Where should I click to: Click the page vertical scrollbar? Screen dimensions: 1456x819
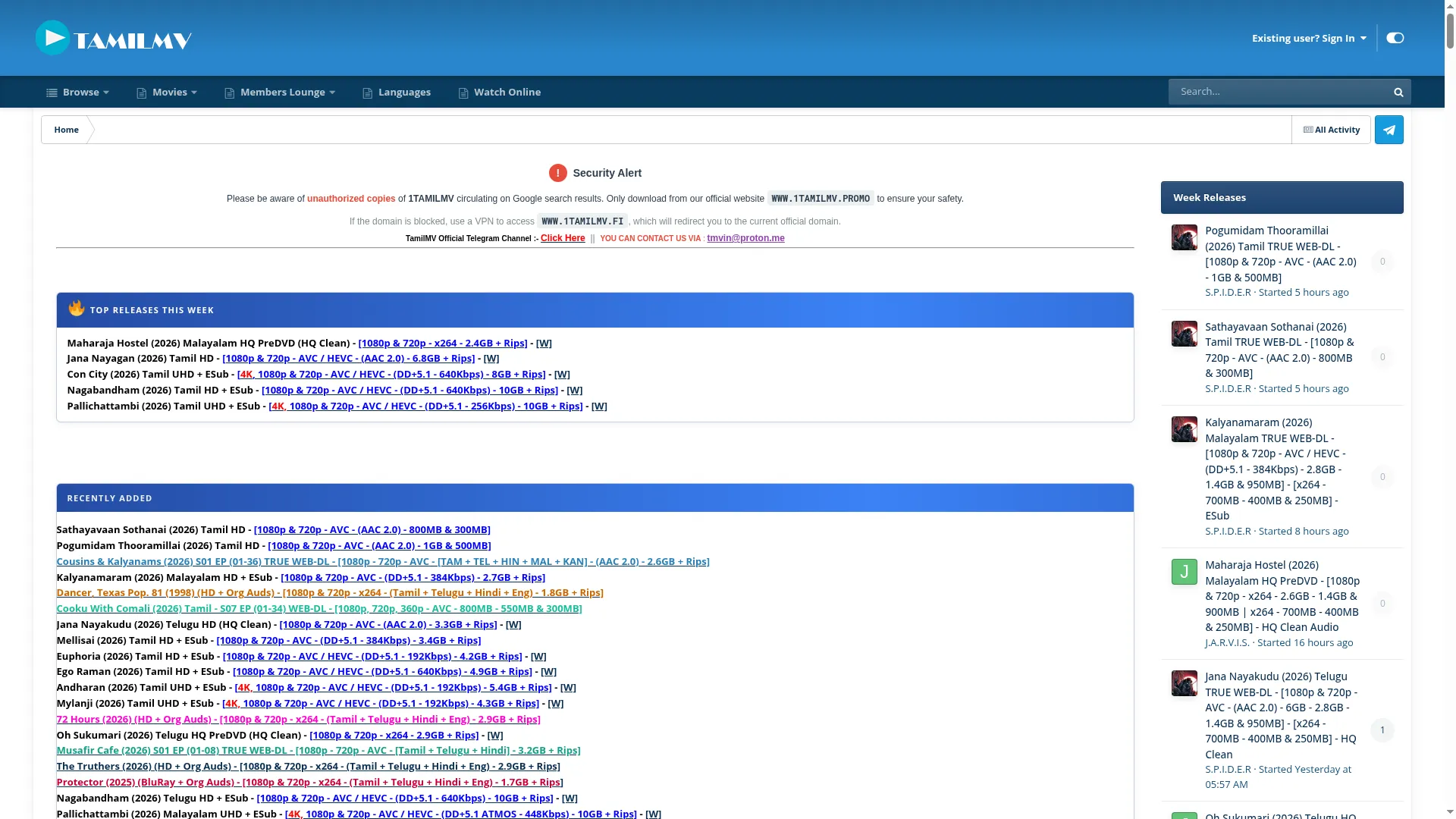point(1450,409)
